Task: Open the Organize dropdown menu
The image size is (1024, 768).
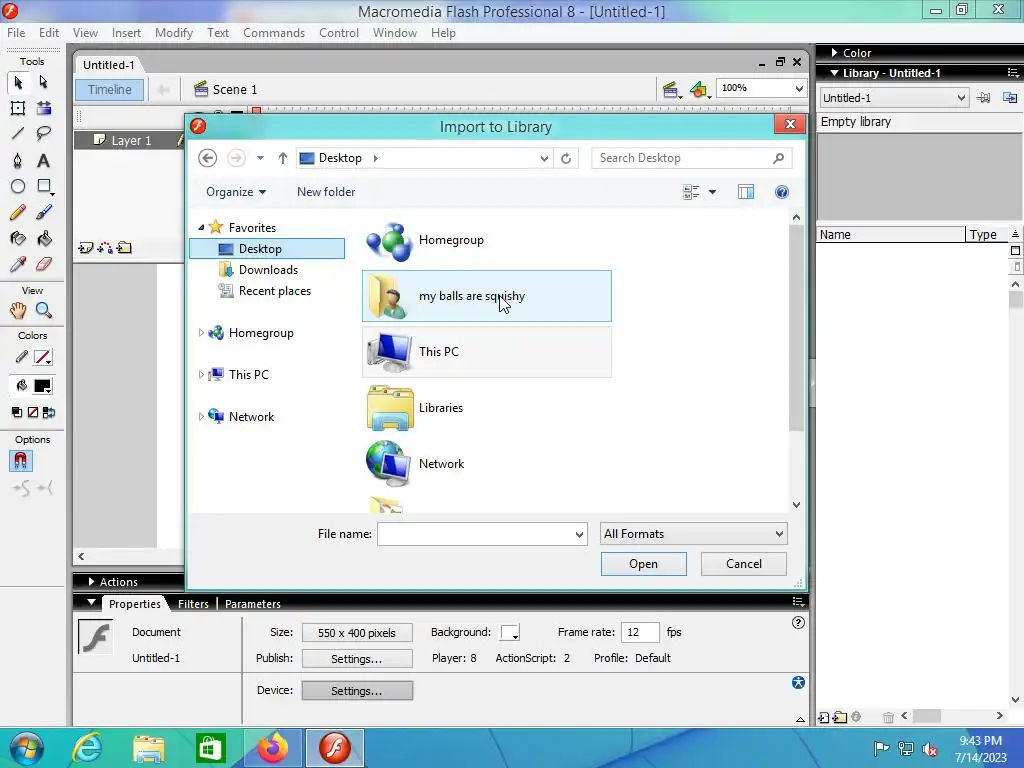Action: (x=236, y=192)
